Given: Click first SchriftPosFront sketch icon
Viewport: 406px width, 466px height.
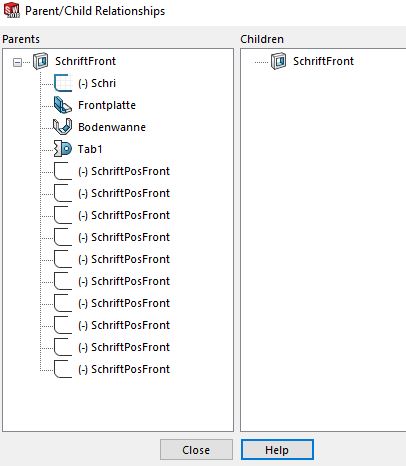Looking at the screenshot, I should pos(63,171).
